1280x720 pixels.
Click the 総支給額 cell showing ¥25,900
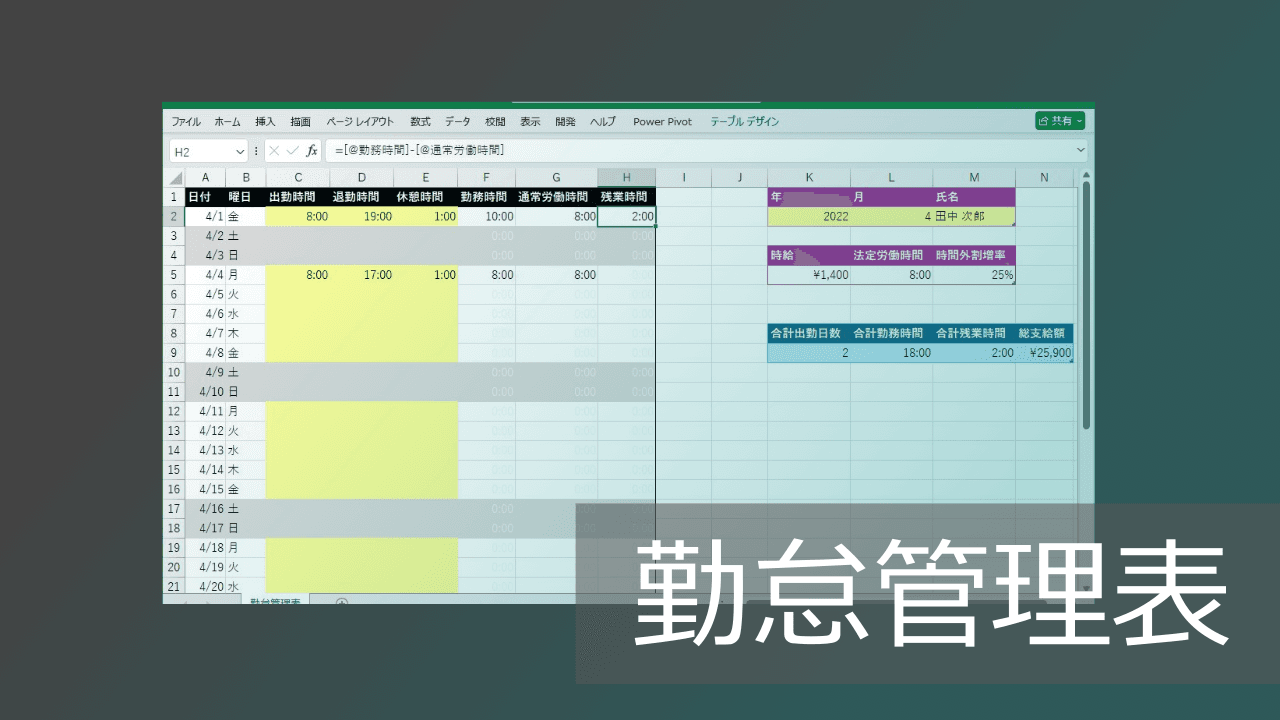click(1044, 353)
